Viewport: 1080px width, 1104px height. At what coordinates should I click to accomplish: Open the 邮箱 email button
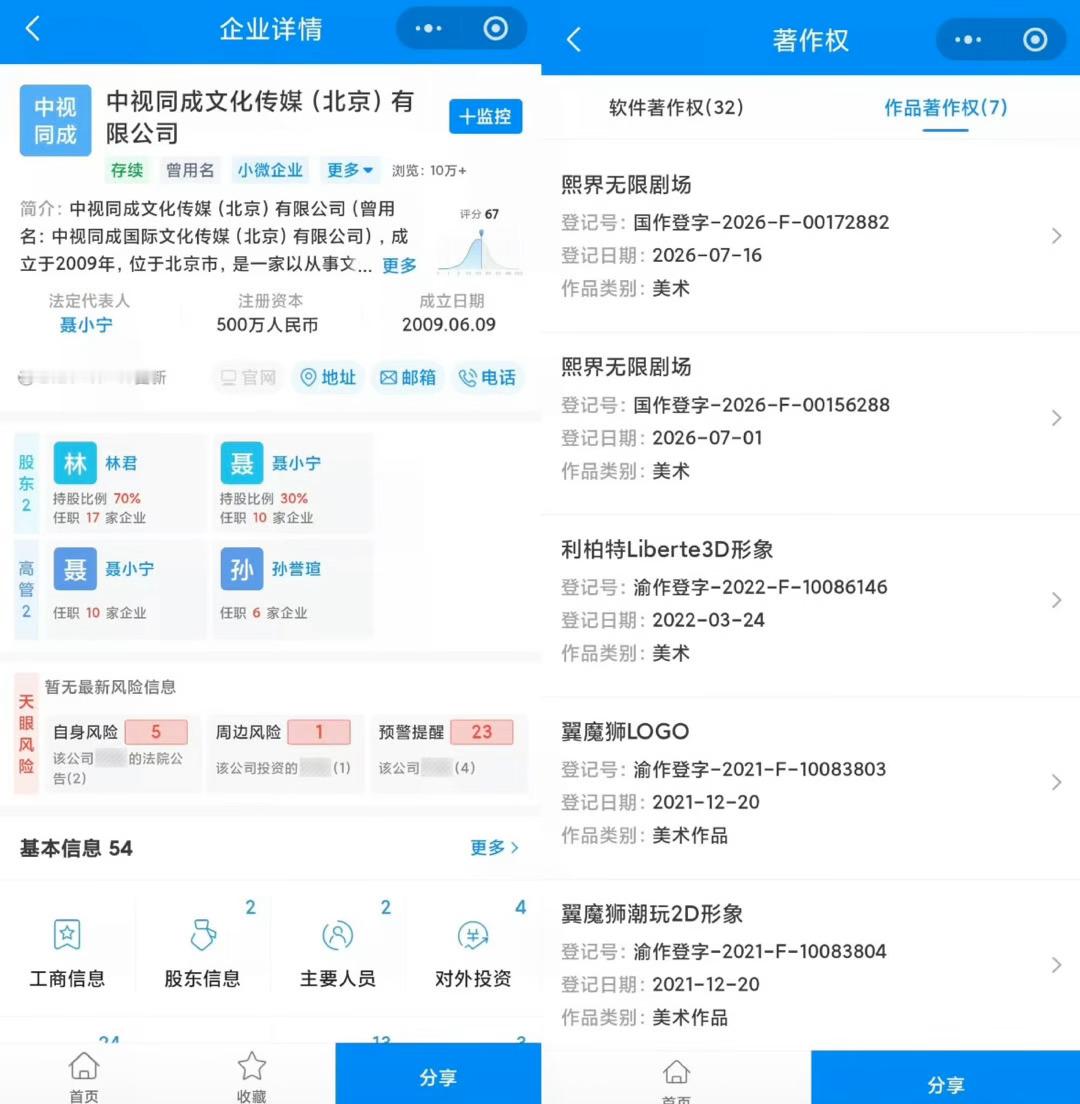[408, 378]
